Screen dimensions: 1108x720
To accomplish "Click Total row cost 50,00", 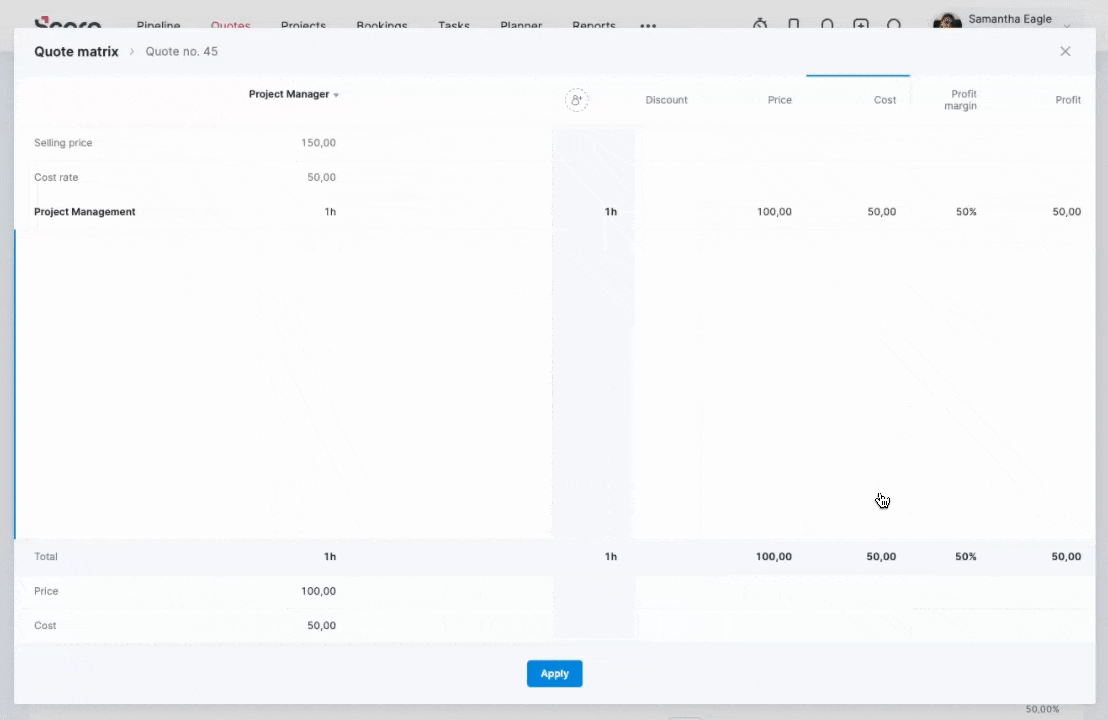I will point(881,557).
